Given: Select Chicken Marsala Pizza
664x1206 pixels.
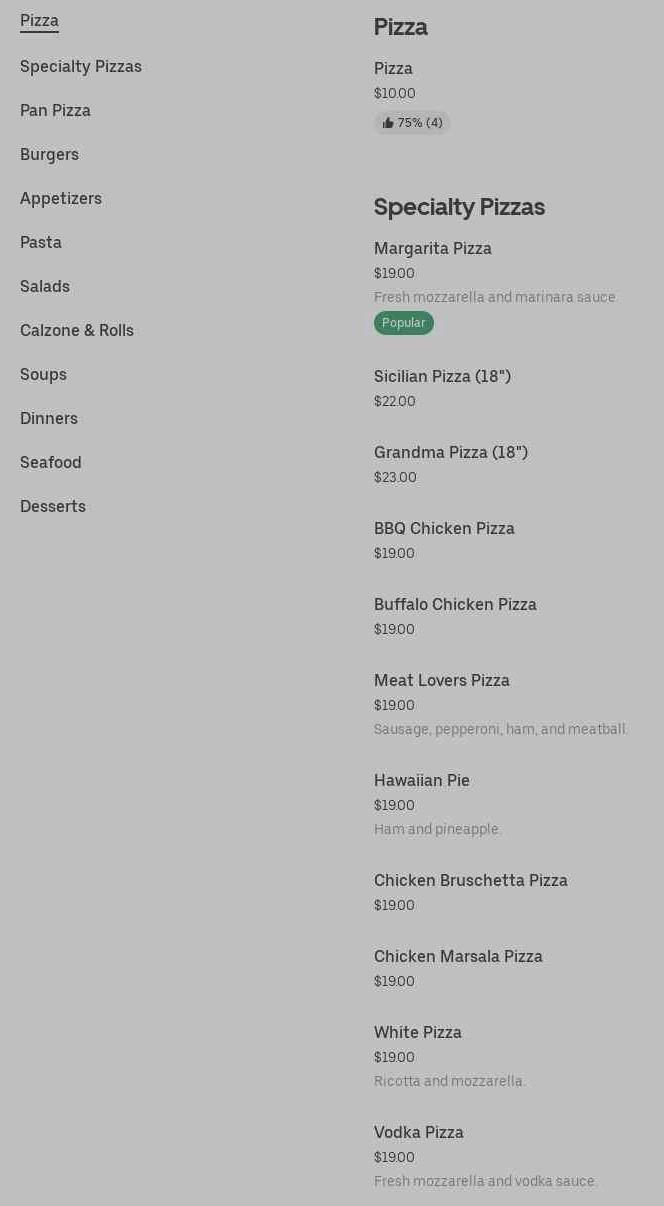Looking at the screenshot, I should tap(458, 957).
